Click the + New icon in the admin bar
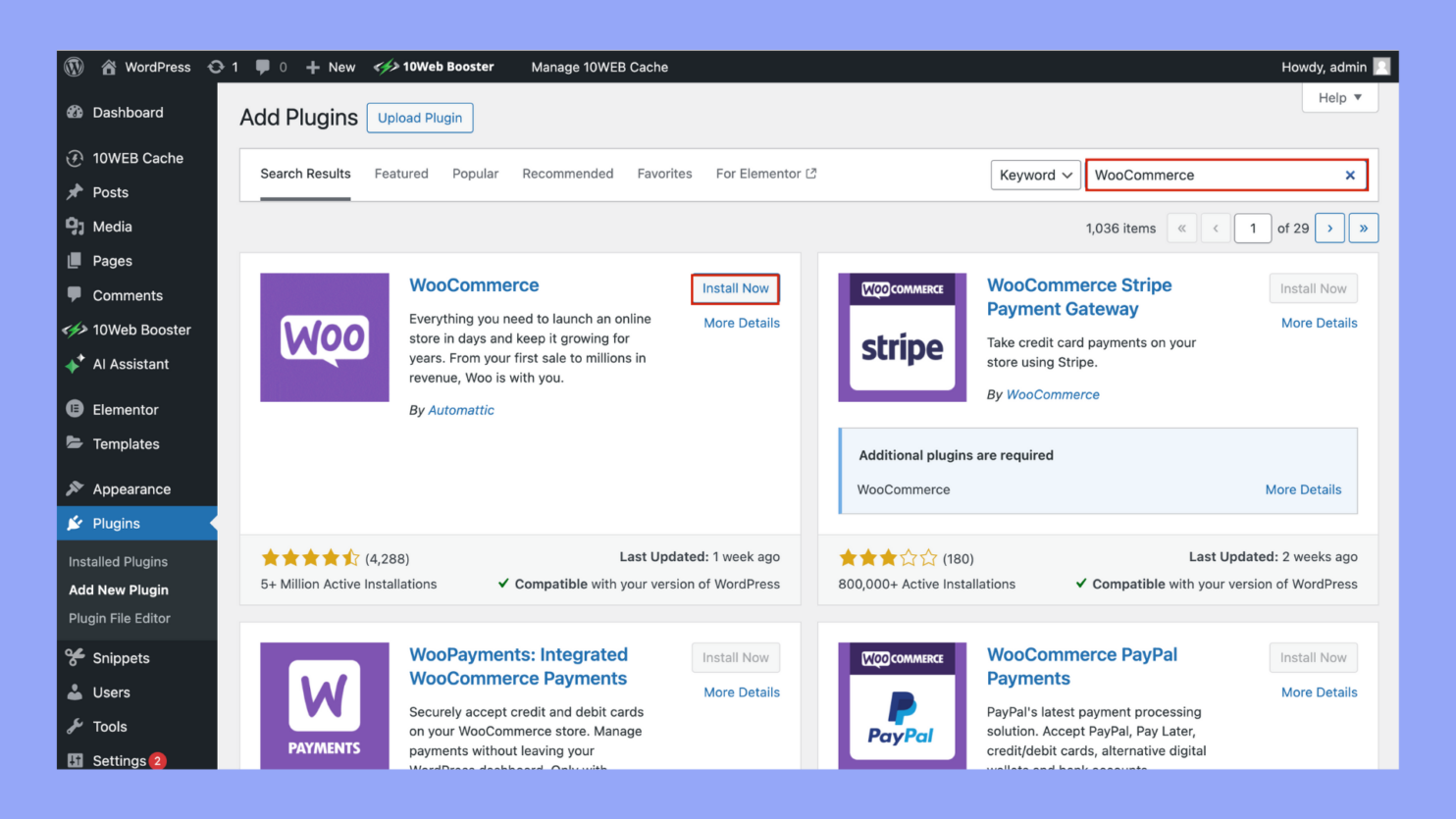This screenshot has height=819, width=1456. click(x=330, y=67)
